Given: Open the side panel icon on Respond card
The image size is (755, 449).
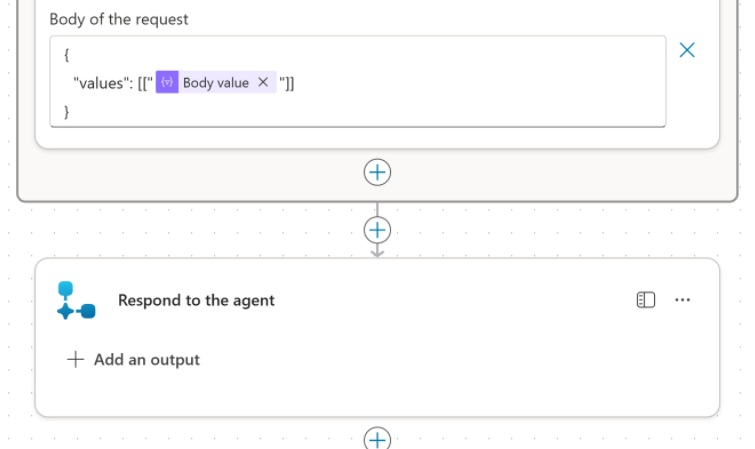Looking at the screenshot, I should click(x=646, y=300).
